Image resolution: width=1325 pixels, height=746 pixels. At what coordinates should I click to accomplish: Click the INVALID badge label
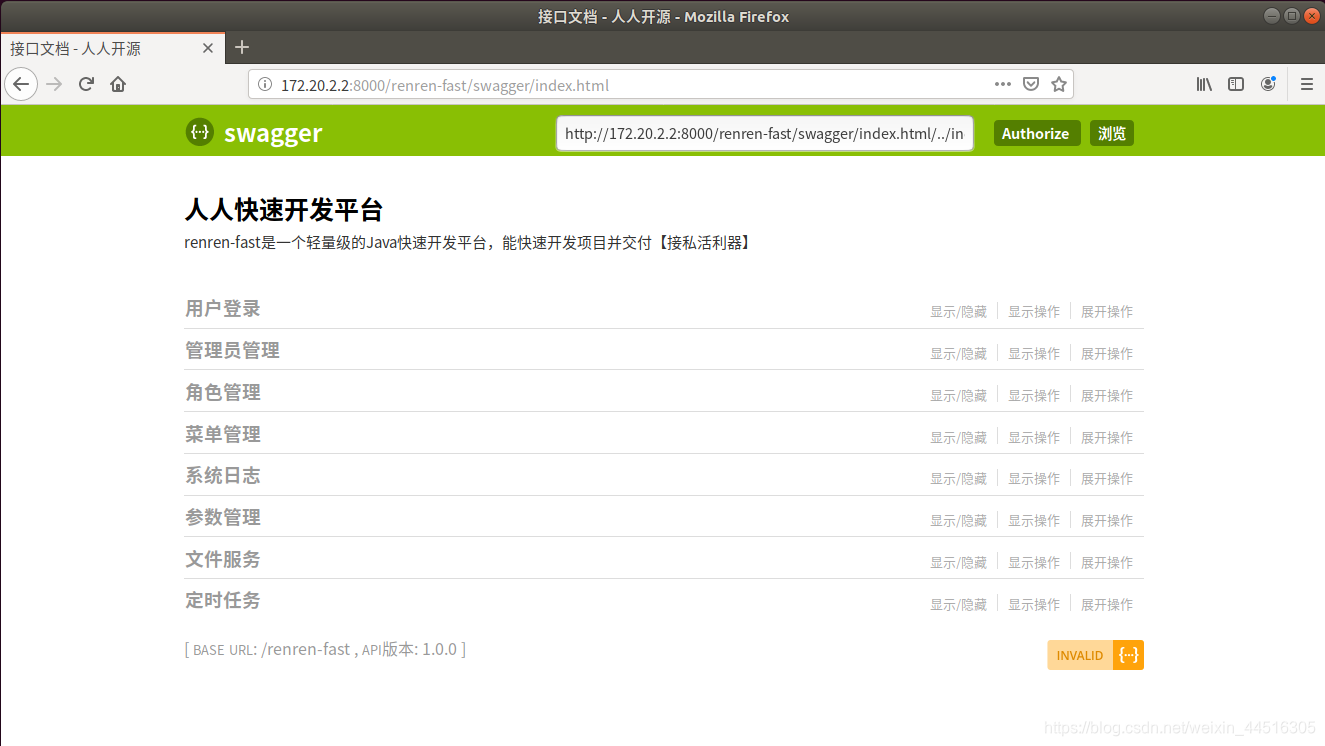coord(1080,656)
